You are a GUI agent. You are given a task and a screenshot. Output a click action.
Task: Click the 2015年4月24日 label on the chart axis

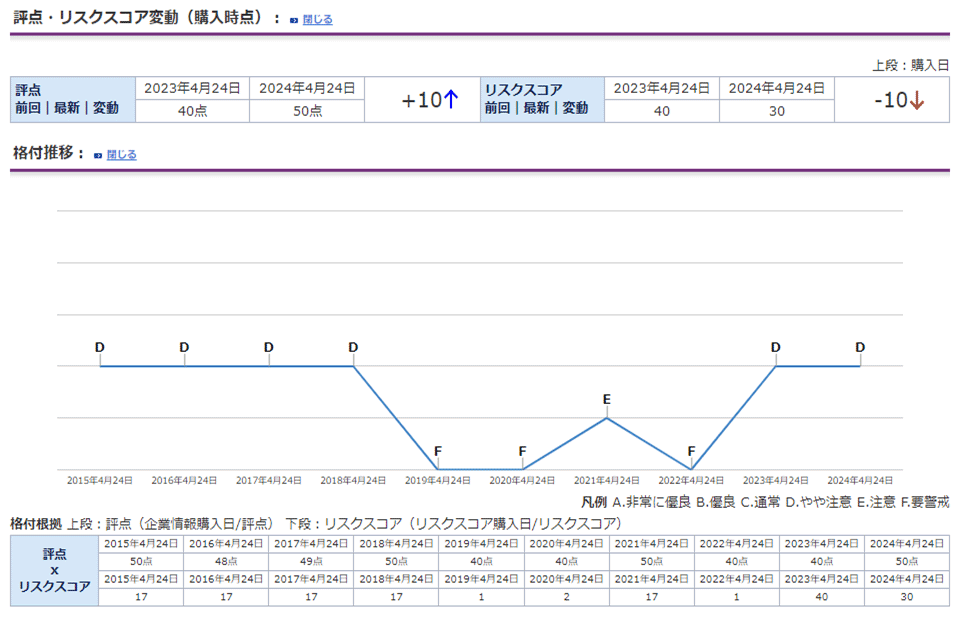(100, 480)
